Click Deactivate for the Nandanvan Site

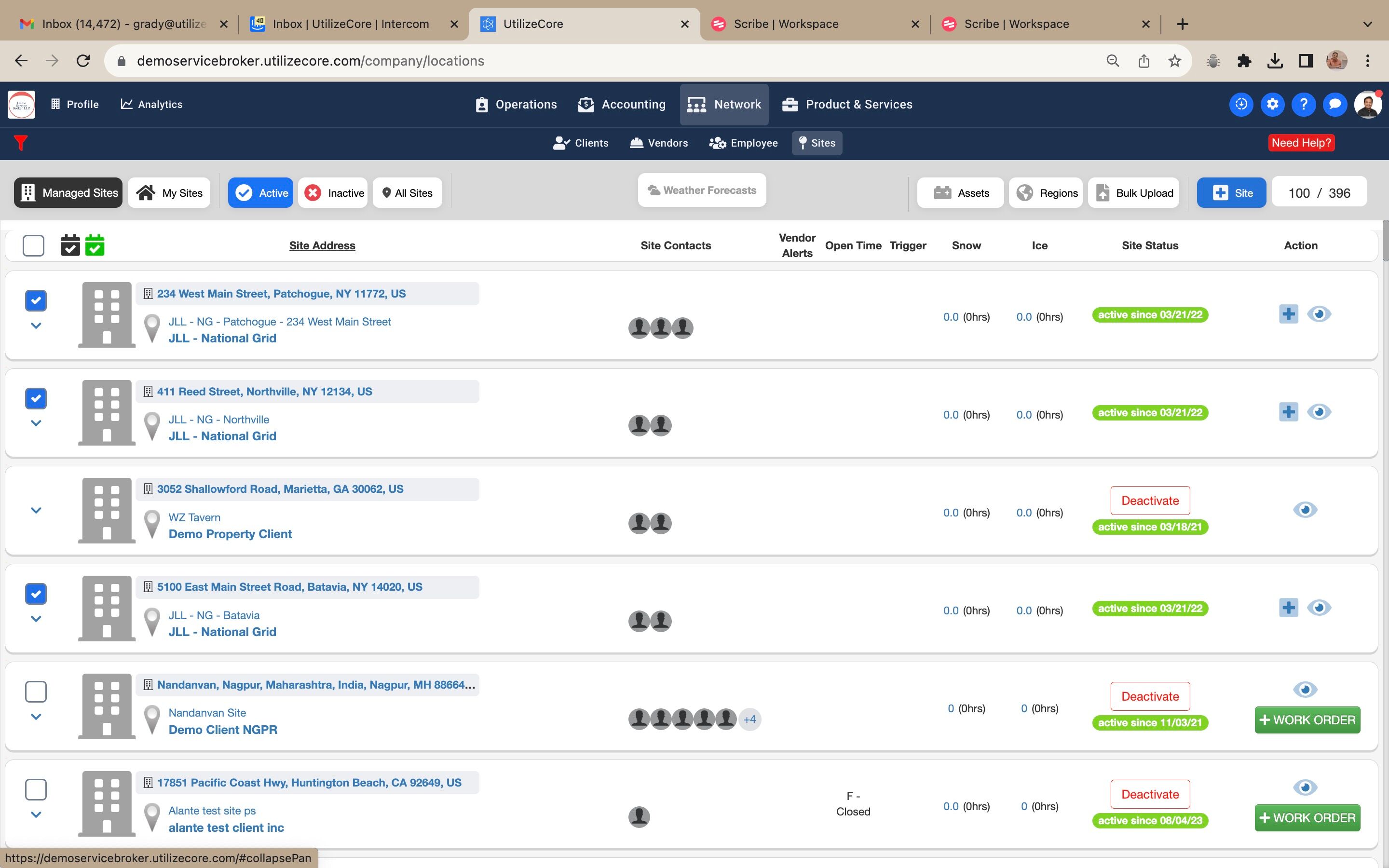(x=1150, y=696)
